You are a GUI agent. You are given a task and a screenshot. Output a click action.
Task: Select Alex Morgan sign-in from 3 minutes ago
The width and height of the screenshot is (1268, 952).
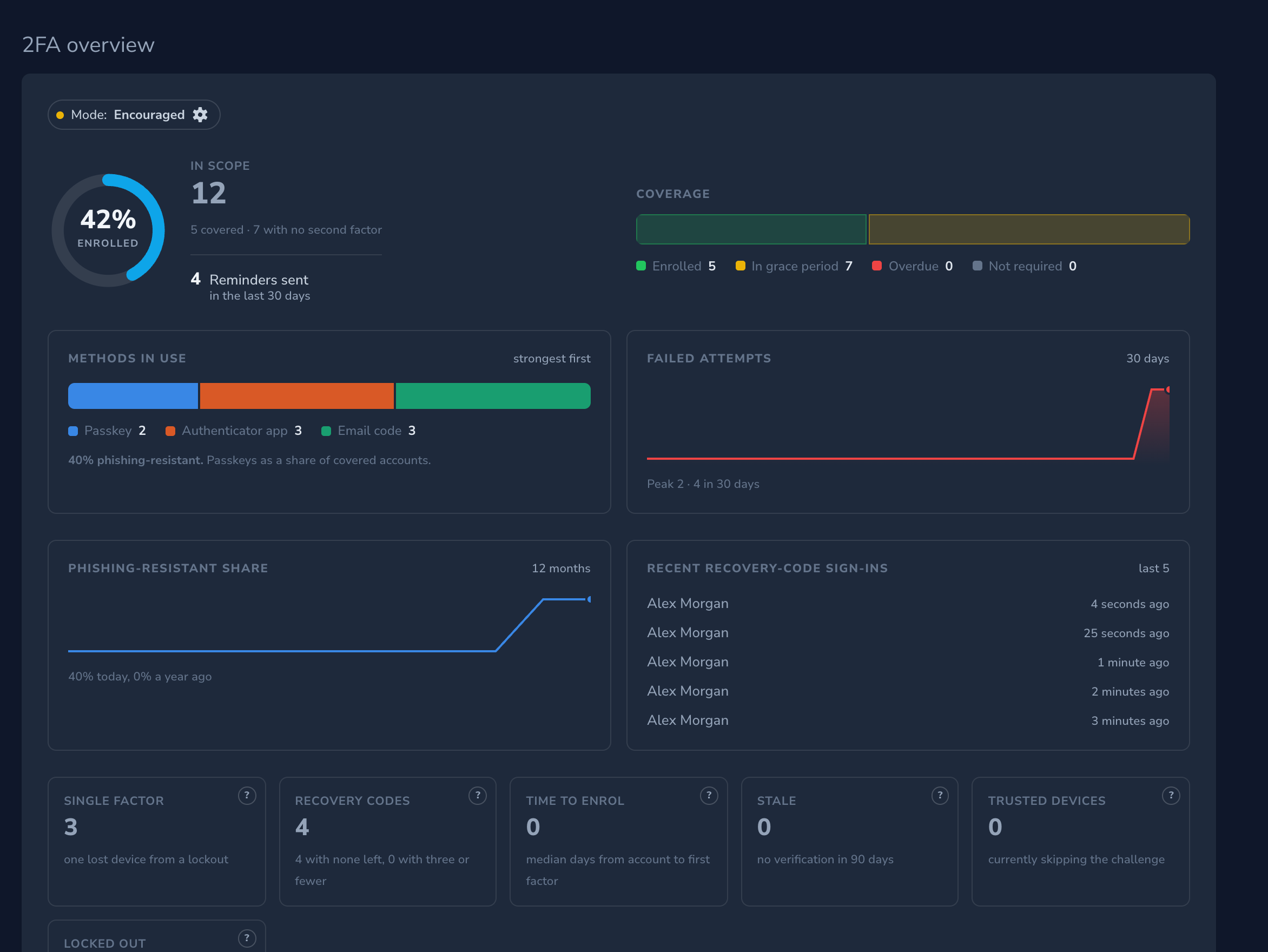(908, 720)
